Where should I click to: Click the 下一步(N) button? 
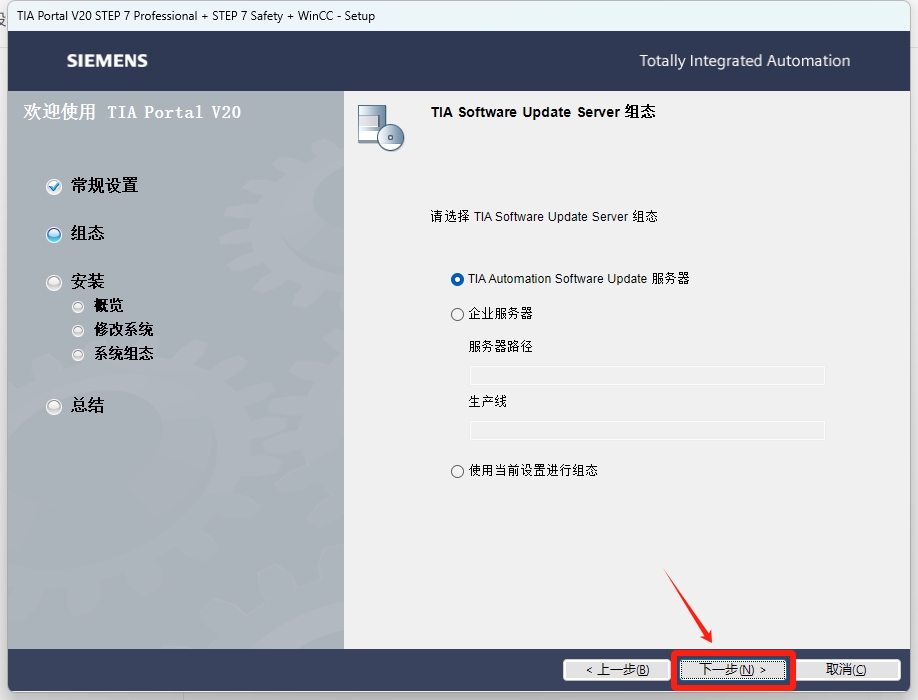tap(733, 670)
